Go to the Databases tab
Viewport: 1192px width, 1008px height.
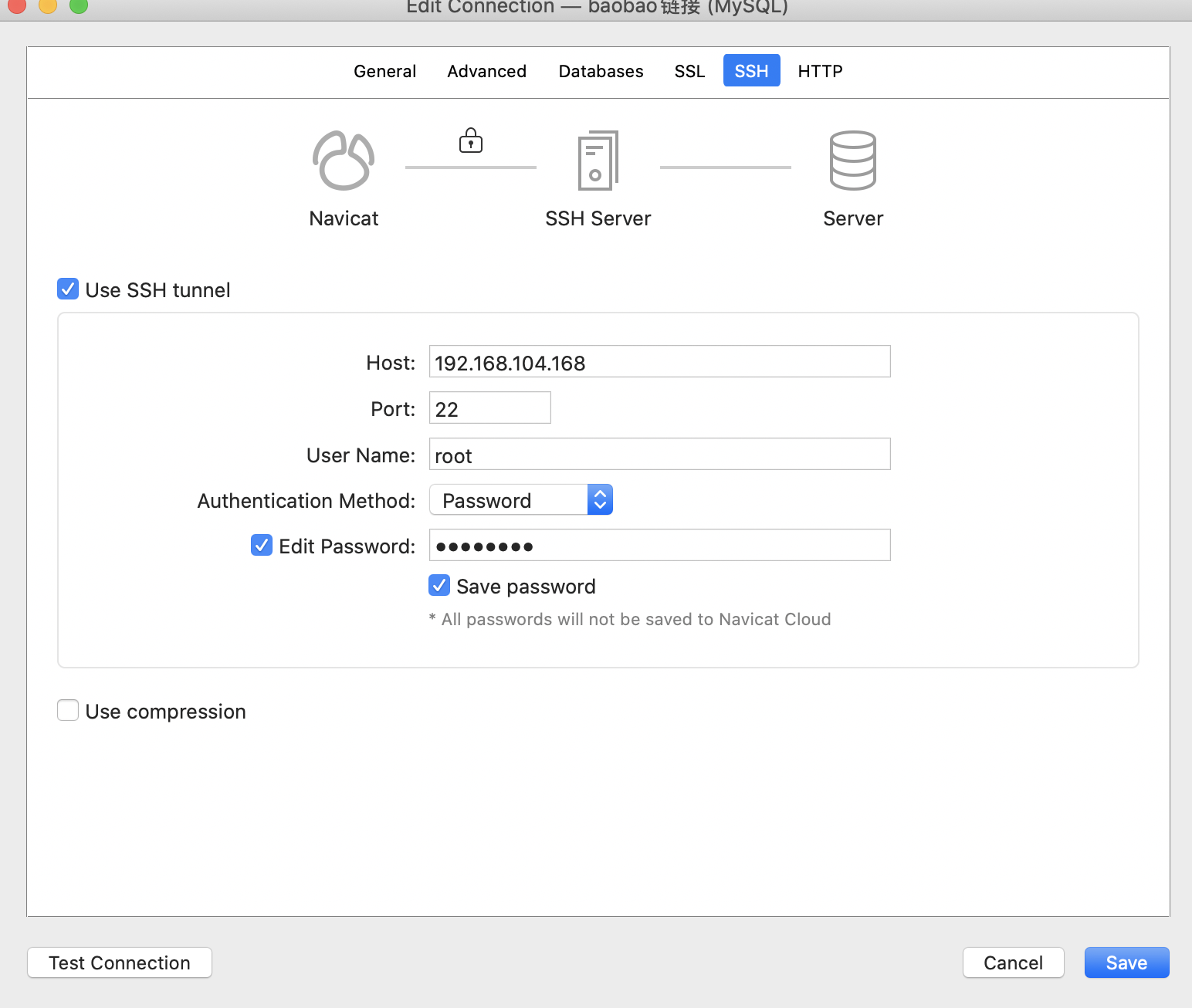(x=601, y=71)
